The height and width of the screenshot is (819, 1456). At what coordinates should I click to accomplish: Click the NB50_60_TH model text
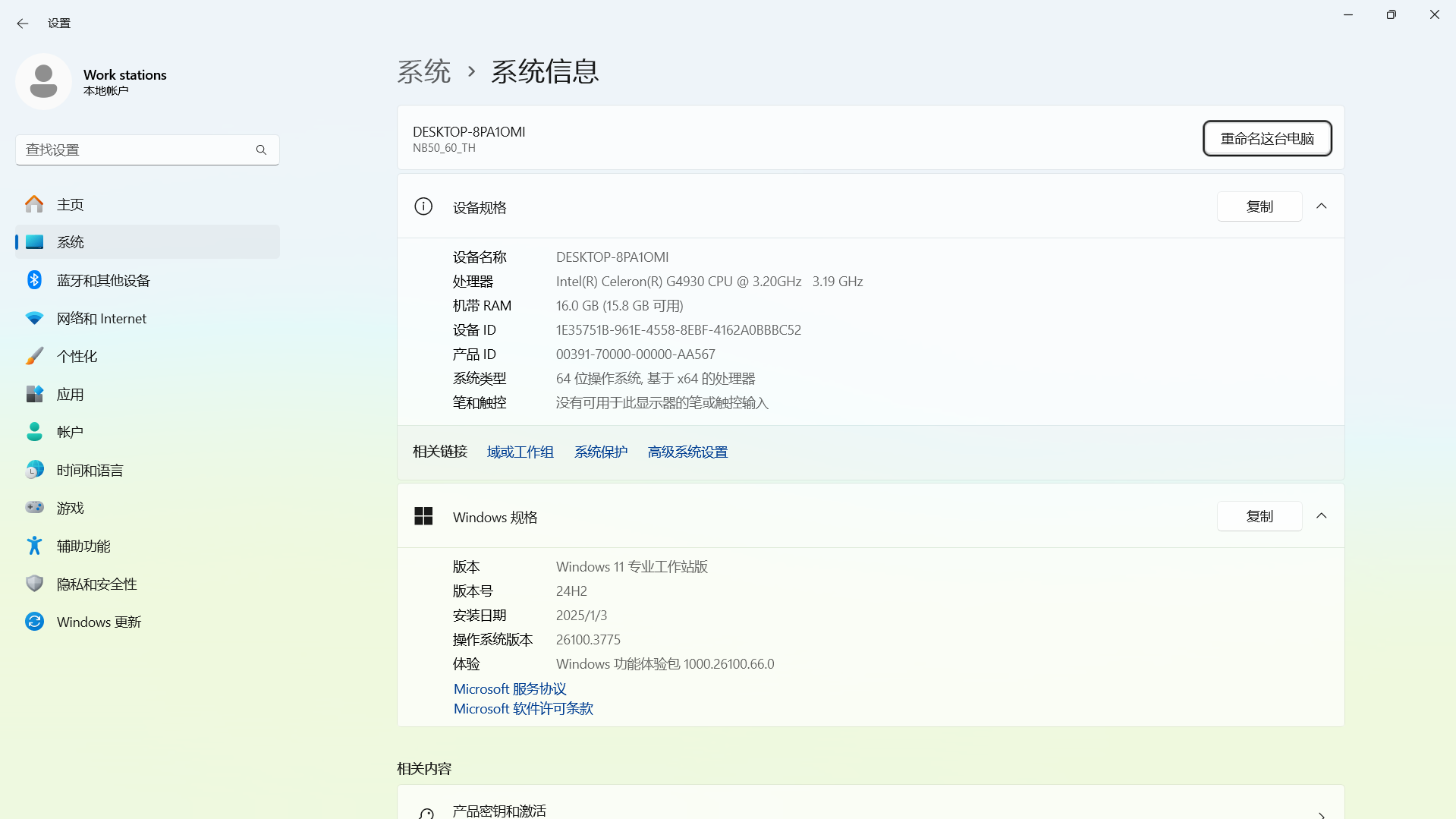pyautogui.click(x=444, y=148)
